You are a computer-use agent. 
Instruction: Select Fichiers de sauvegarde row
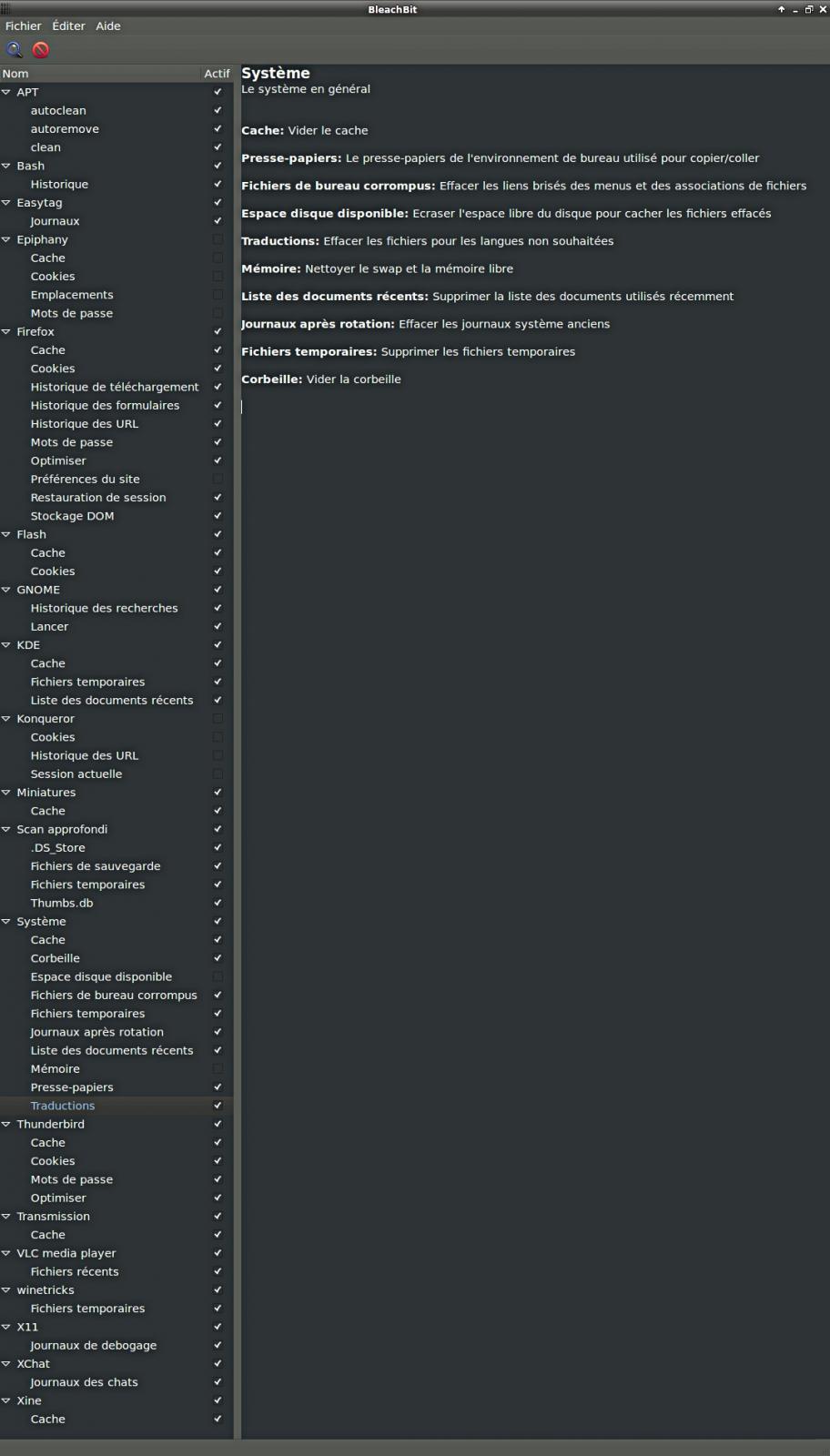116,866
